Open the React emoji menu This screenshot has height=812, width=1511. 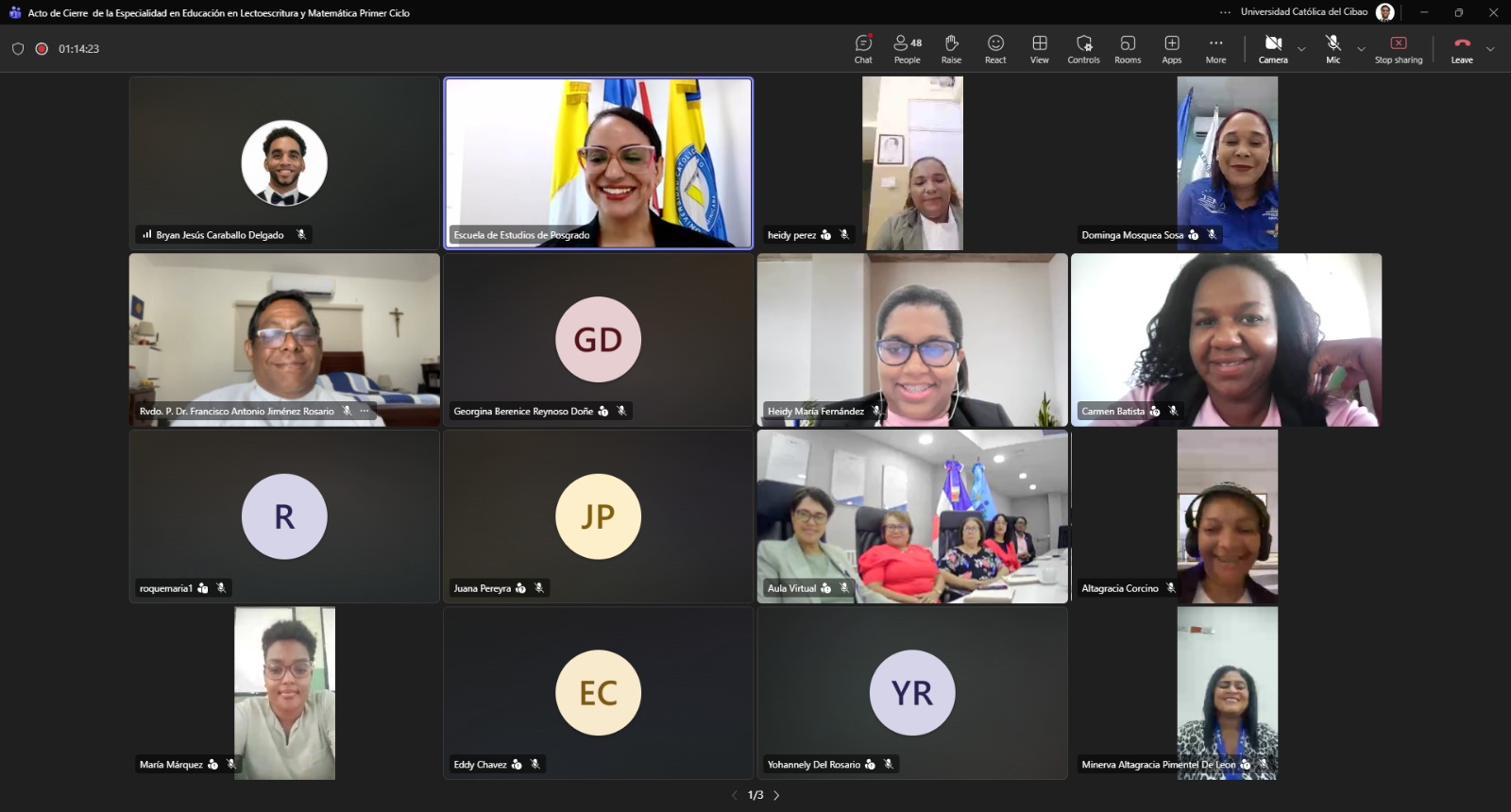click(995, 48)
